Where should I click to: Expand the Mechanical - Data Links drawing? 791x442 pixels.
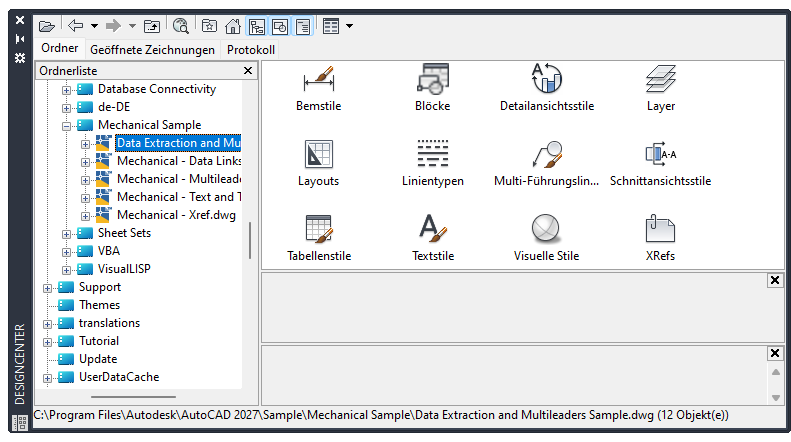pos(85,162)
